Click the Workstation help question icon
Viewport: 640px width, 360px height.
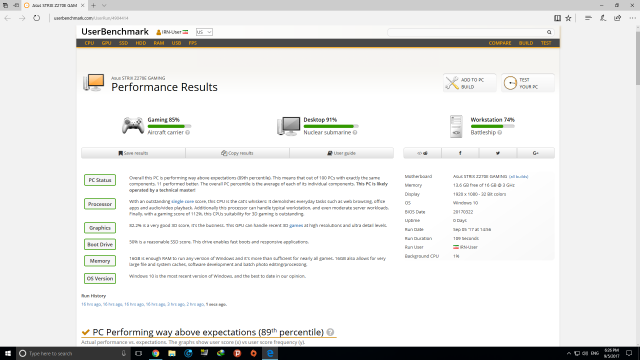pyautogui.click(x=500, y=133)
